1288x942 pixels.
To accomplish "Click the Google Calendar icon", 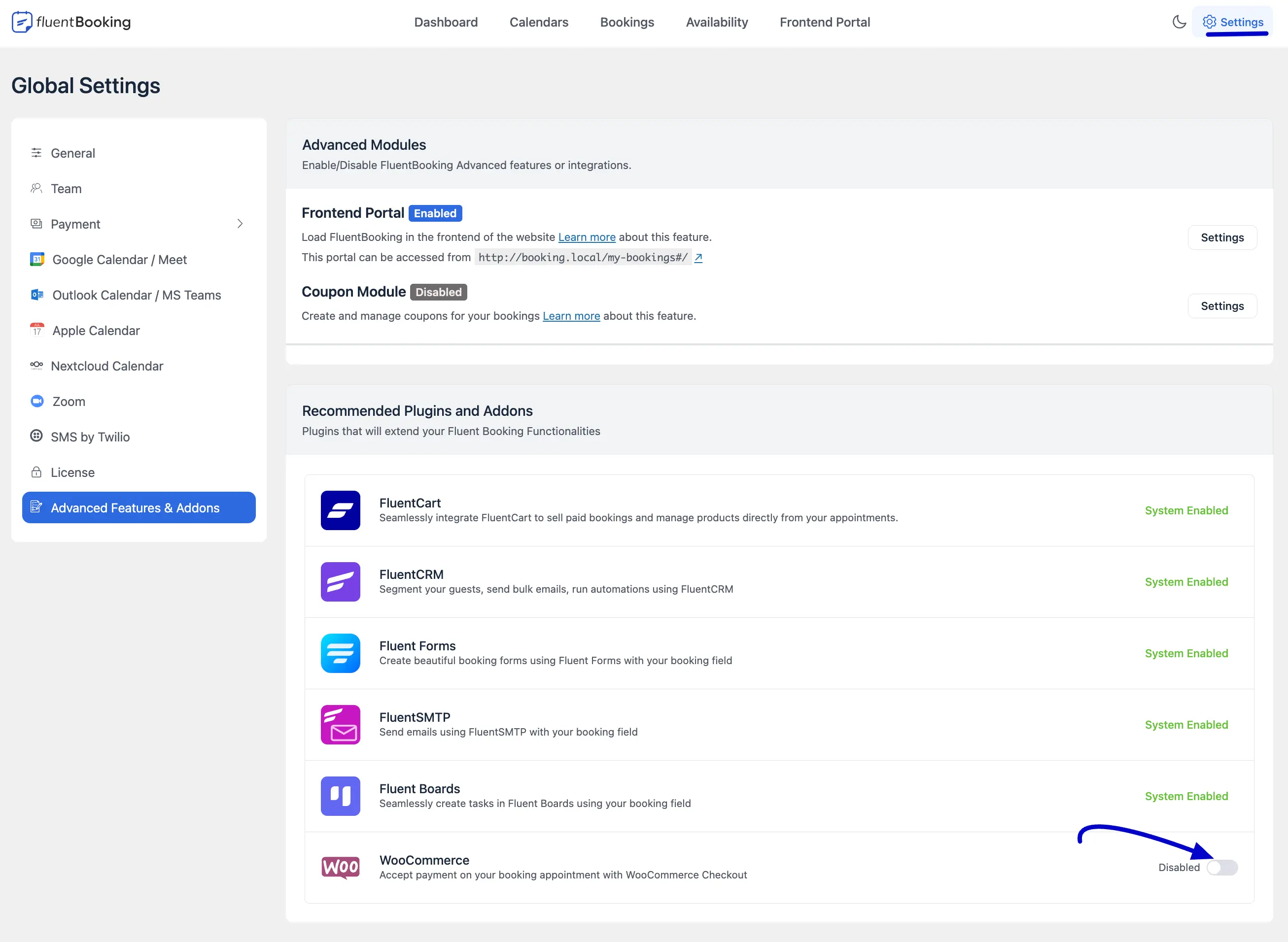I will pos(37,260).
